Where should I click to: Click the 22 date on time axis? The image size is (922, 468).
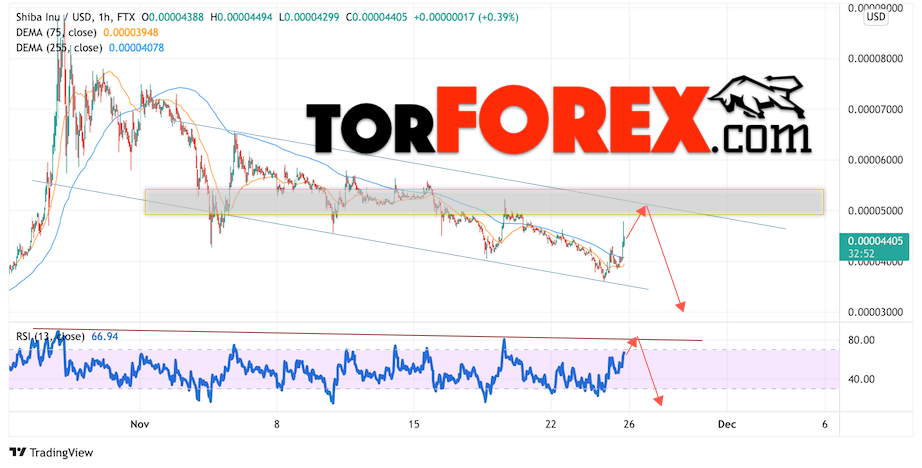pyautogui.click(x=550, y=424)
